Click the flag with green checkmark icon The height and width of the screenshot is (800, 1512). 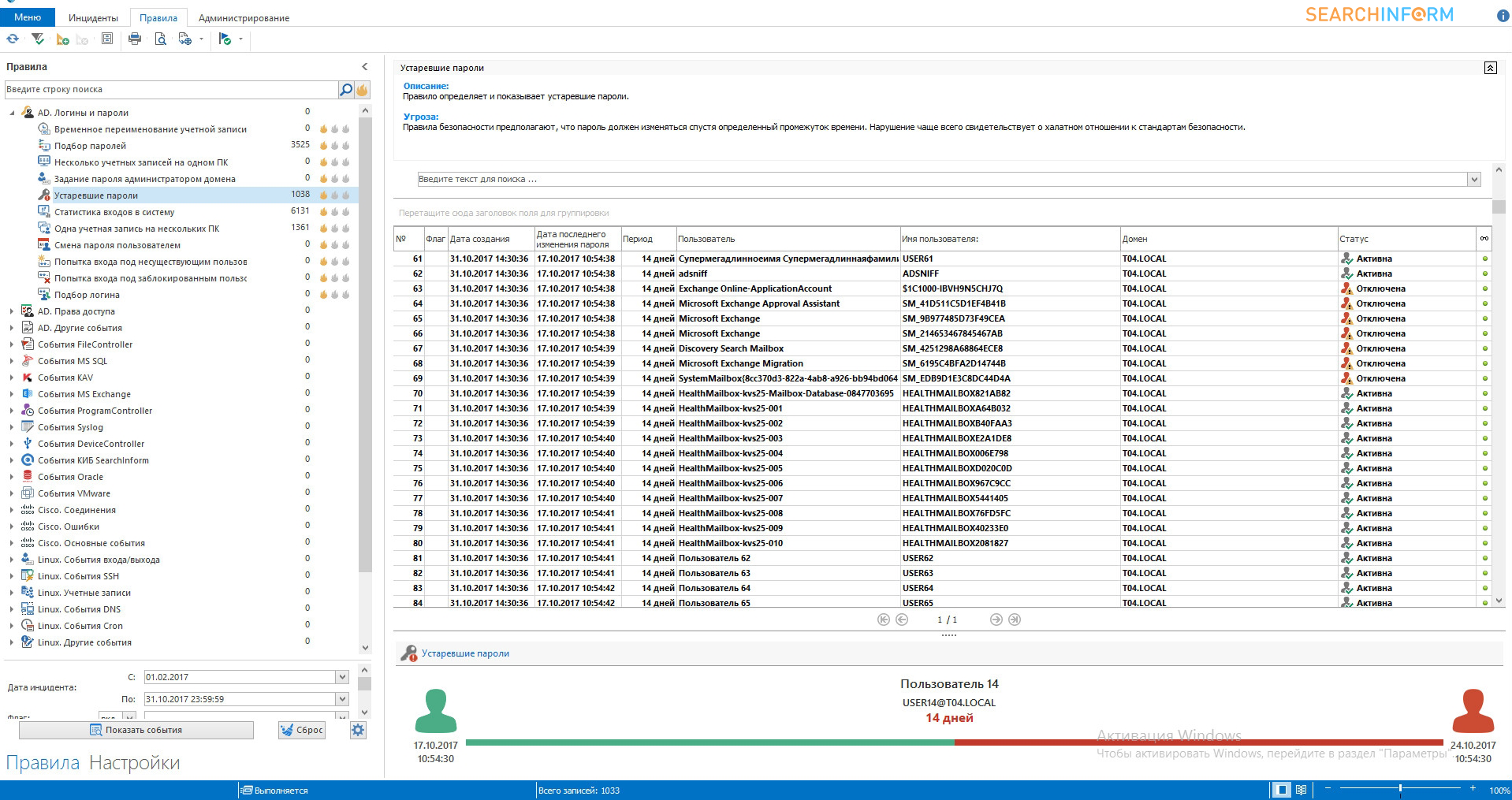coord(225,39)
